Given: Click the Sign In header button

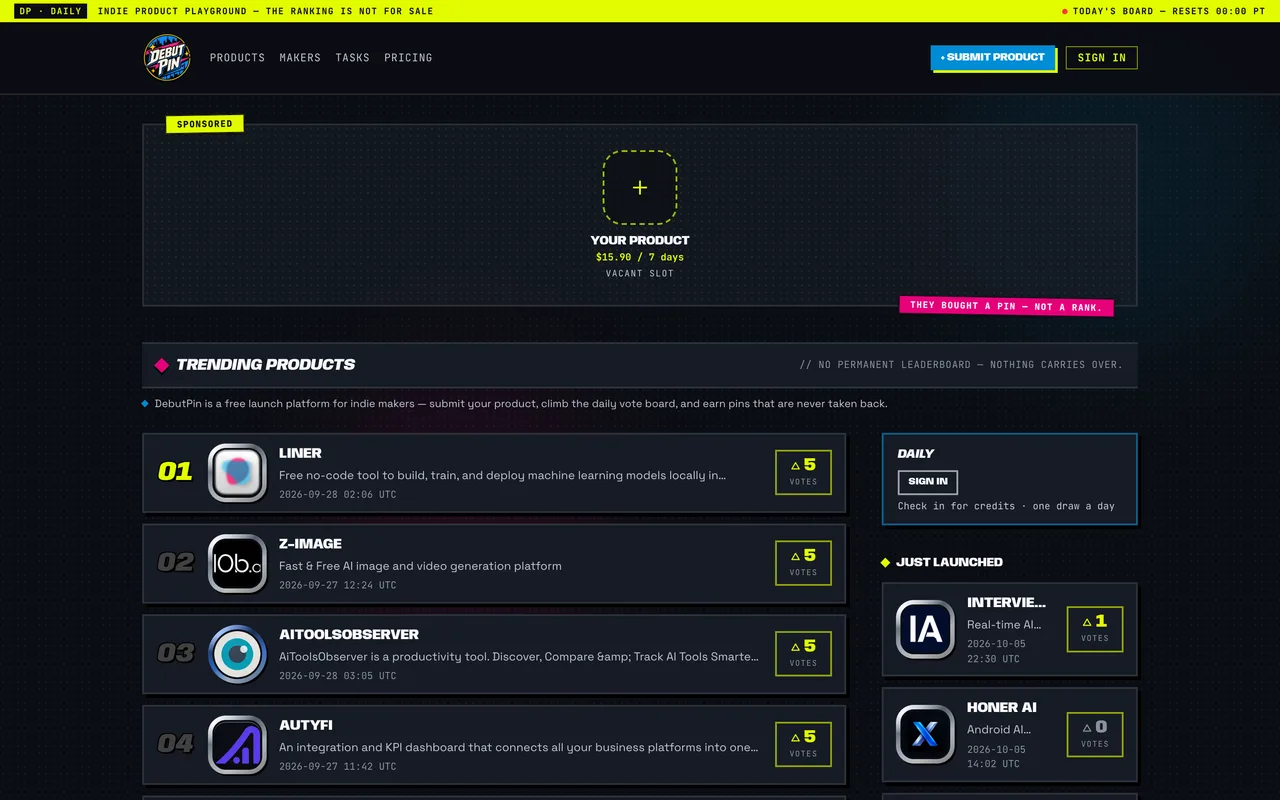Looking at the screenshot, I should click(x=1101, y=58).
